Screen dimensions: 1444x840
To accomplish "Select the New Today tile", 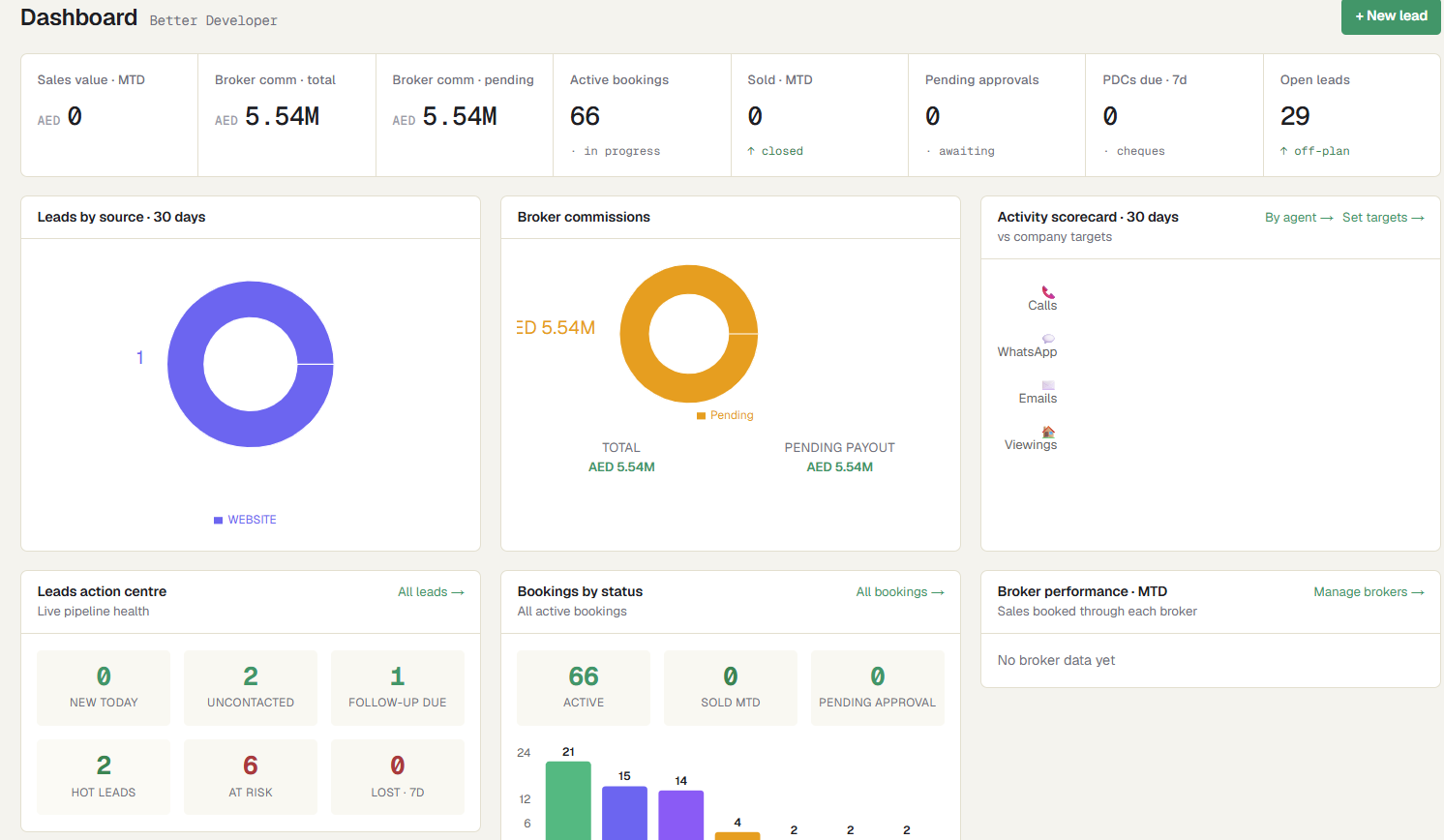I will pos(104,688).
